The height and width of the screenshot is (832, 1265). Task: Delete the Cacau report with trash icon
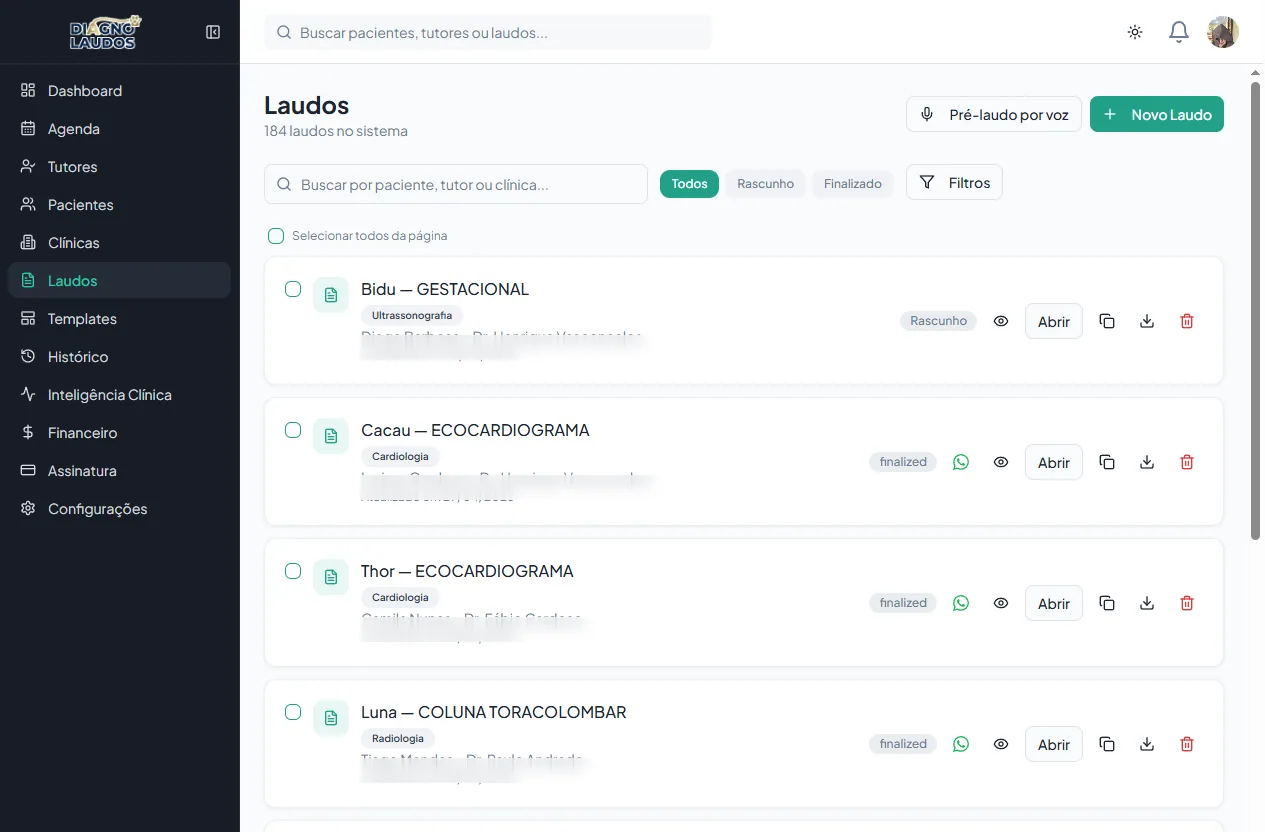point(1187,462)
